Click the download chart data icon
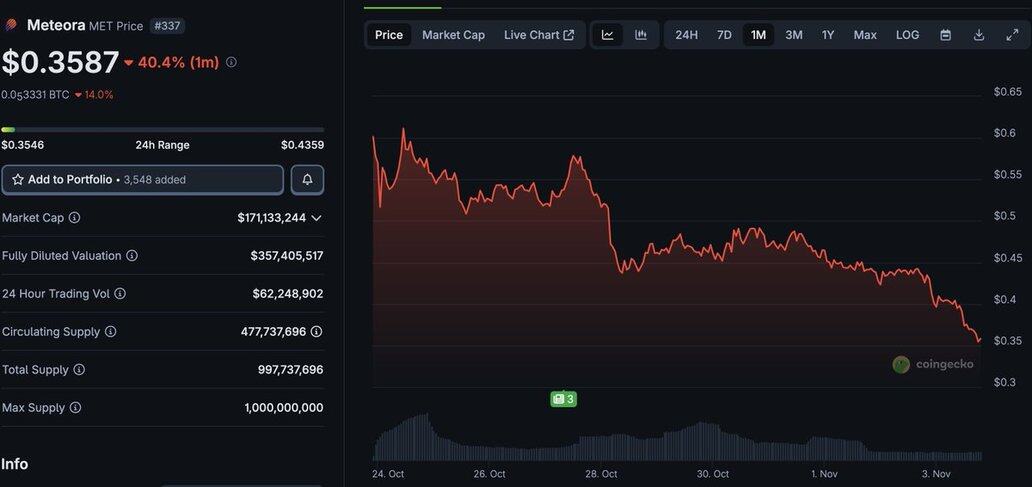Image resolution: width=1032 pixels, height=487 pixels. tap(979, 35)
